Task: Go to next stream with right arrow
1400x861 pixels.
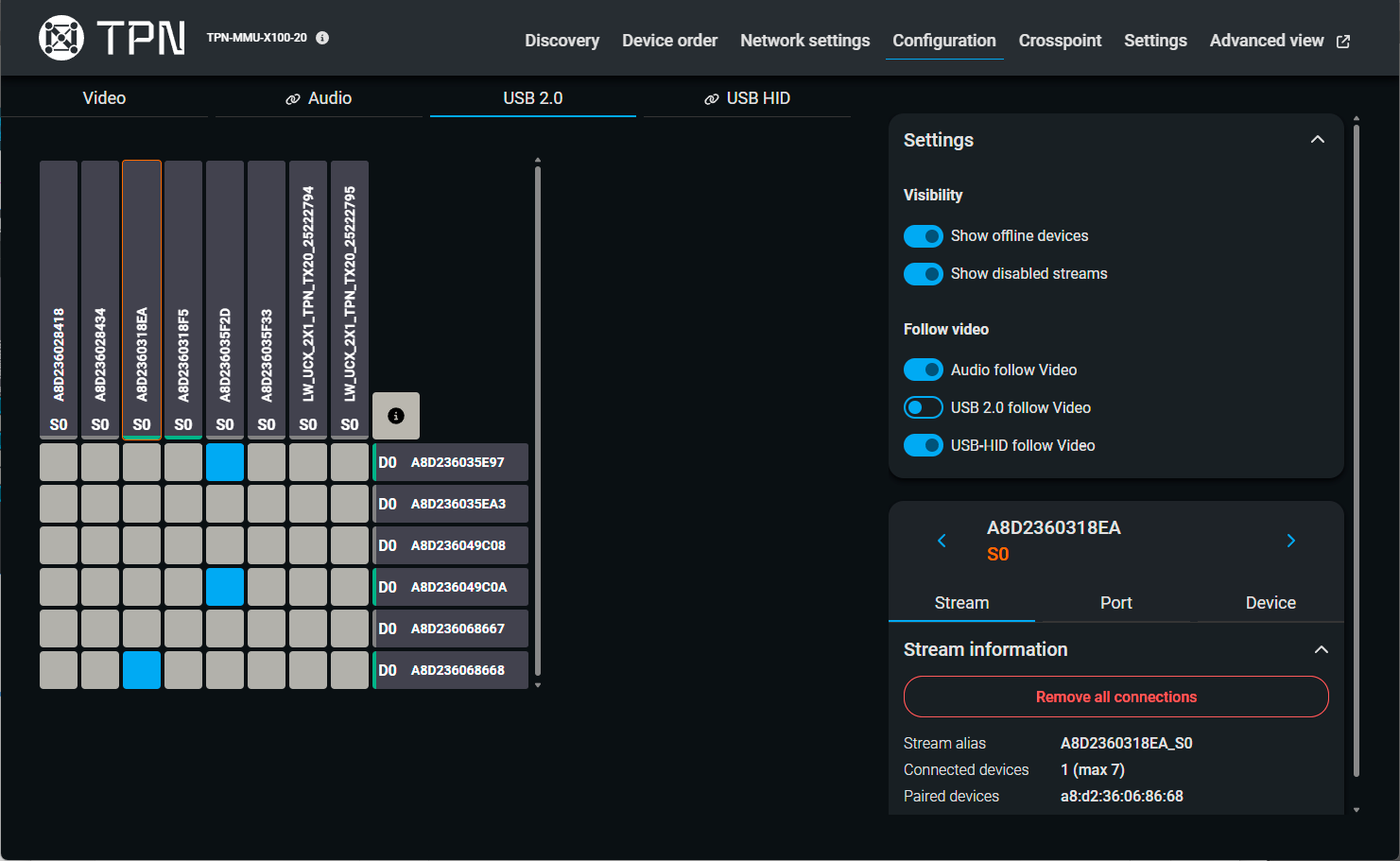Action: 1291,541
